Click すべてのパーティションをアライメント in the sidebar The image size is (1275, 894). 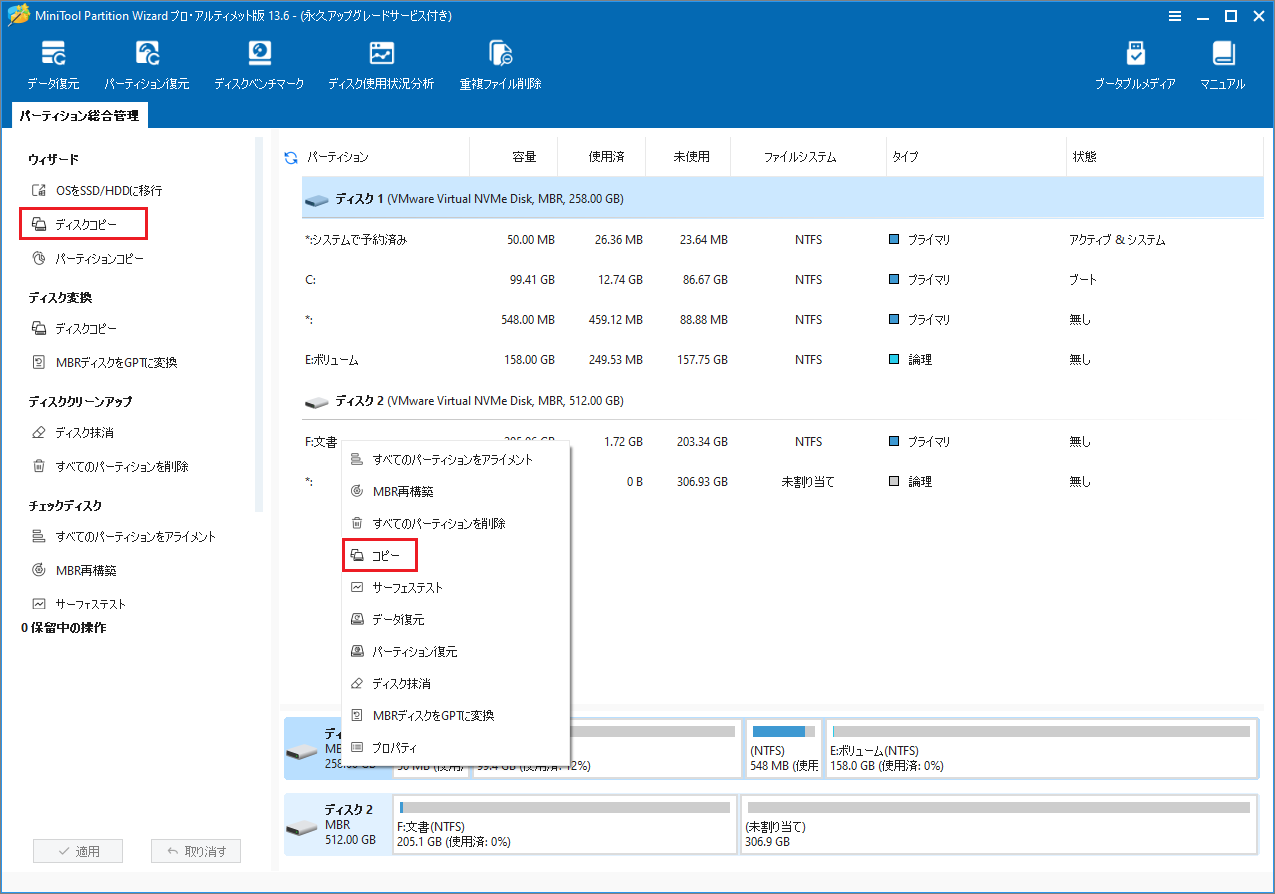pyautogui.click(x=124, y=536)
